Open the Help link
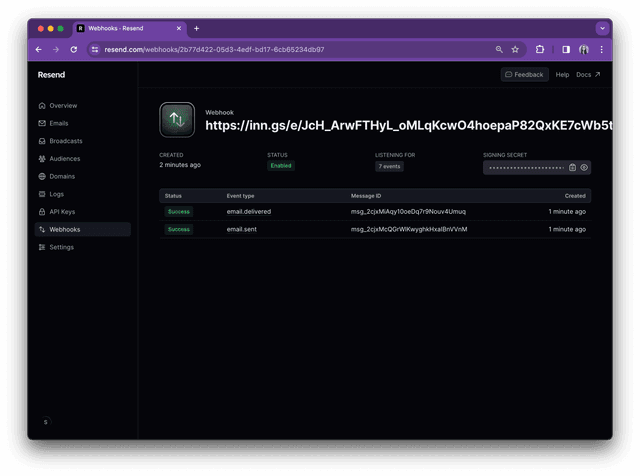Image resolution: width=640 pixels, height=476 pixels. [x=562, y=75]
